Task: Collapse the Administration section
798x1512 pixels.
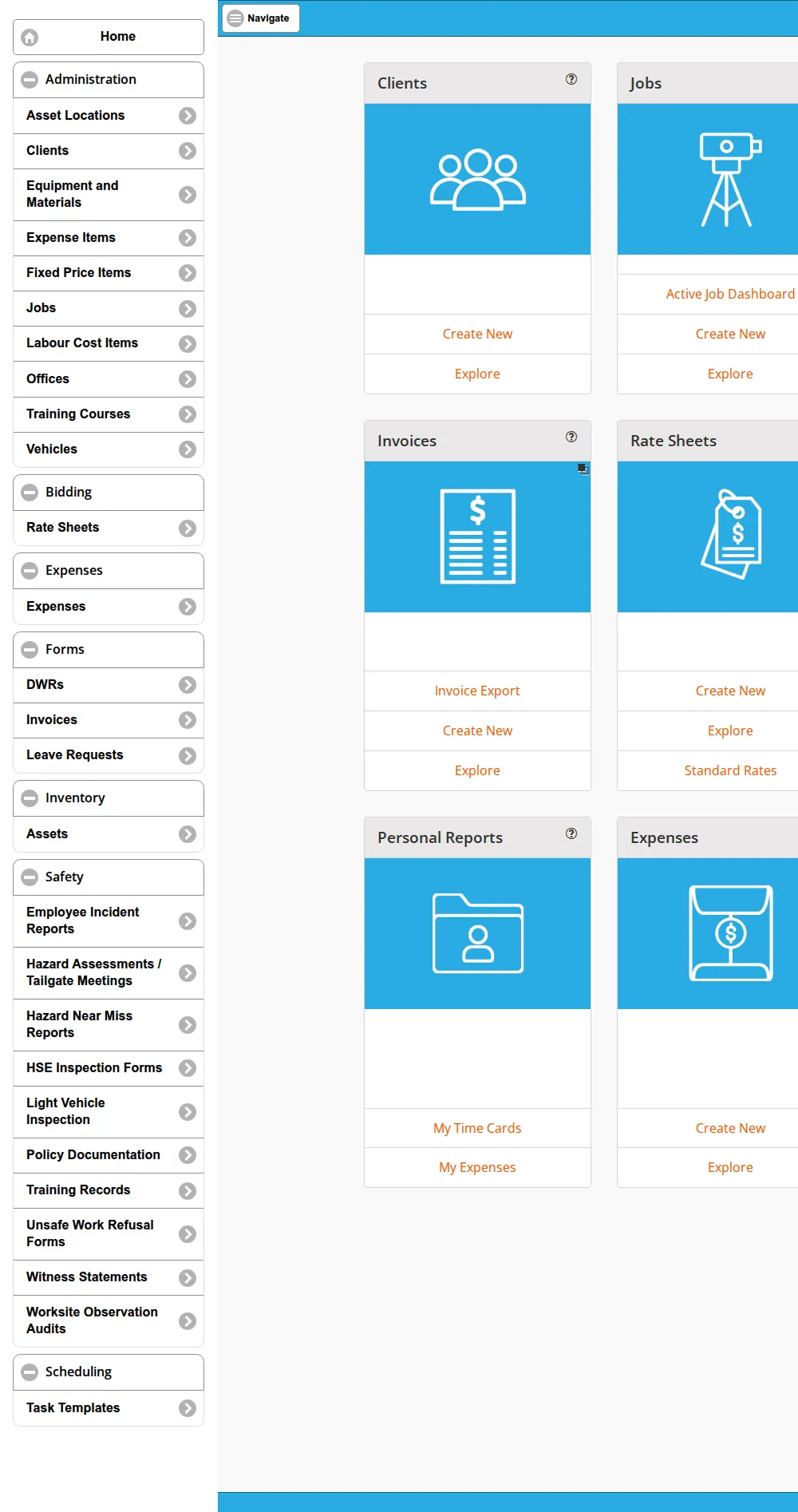Action: pyautogui.click(x=109, y=80)
